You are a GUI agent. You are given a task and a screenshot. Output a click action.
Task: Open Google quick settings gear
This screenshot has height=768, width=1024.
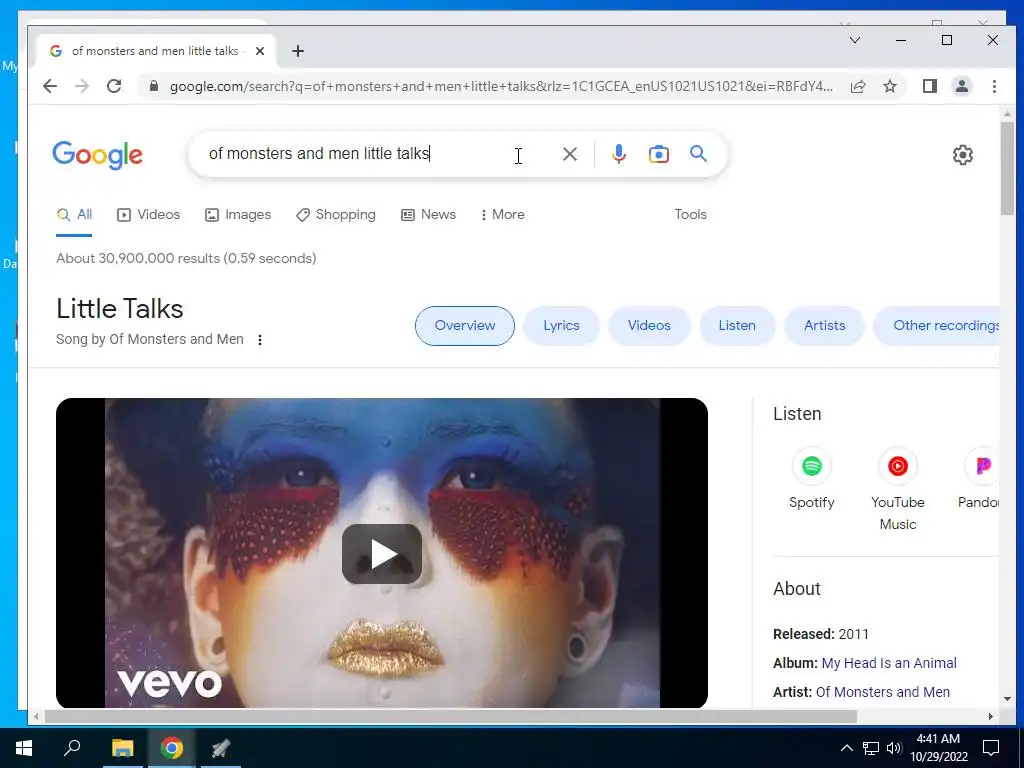click(963, 155)
